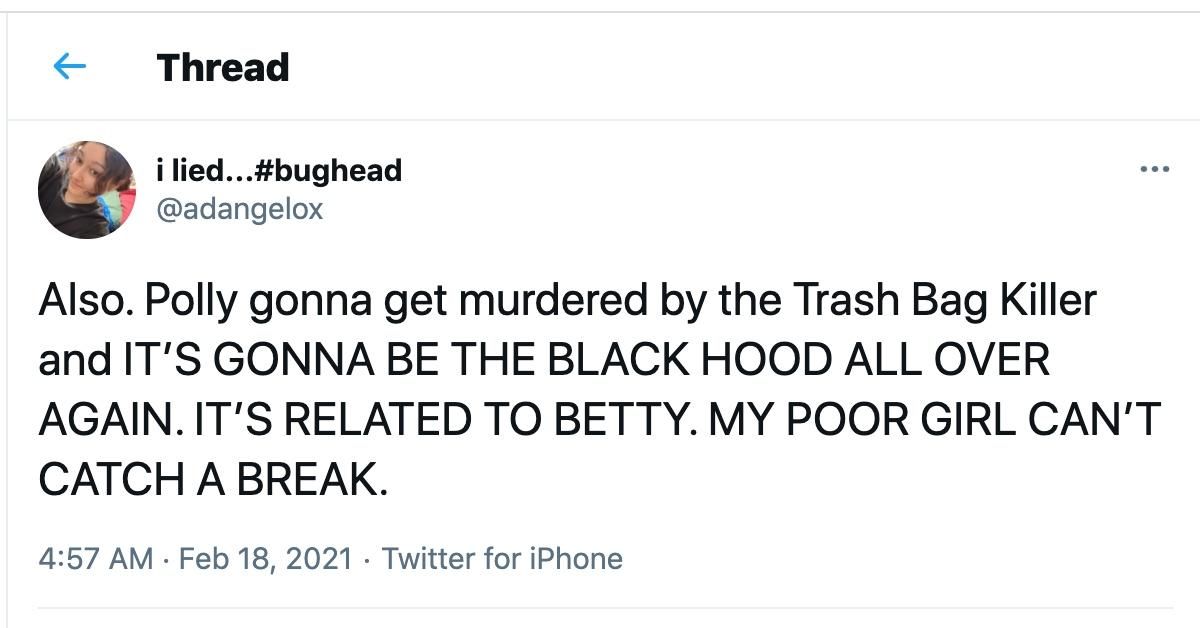Viewport: 1200px width, 628px height.
Task: Open the 4:57 AM timestamp link
Action: point(96,558)
